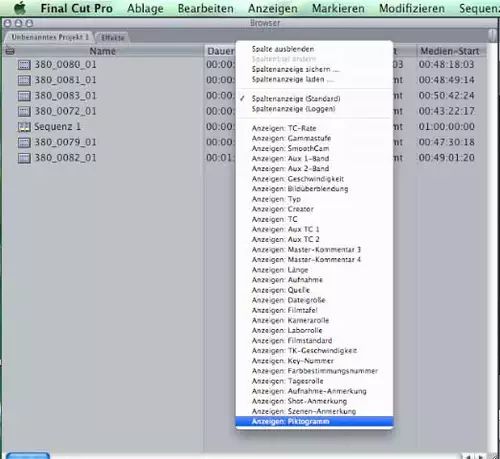Click the clip icon of 380_0080_01
Viewport: 500px width, 459px height.
click(24, 65)
